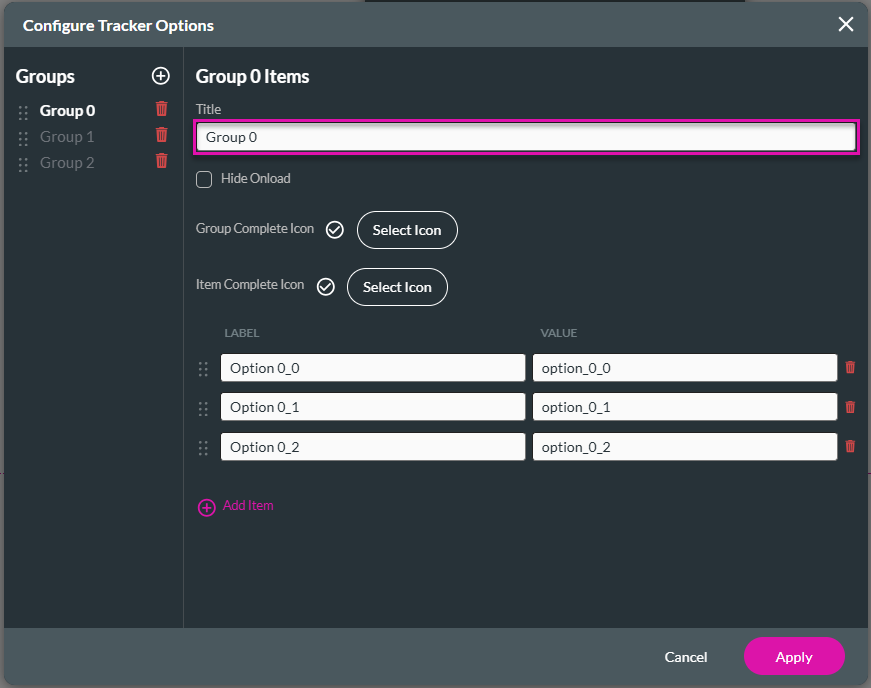This screenshot has width=871, height=688.
Task: Delete Group 1 with its trash icon
Action: (161, 135)
